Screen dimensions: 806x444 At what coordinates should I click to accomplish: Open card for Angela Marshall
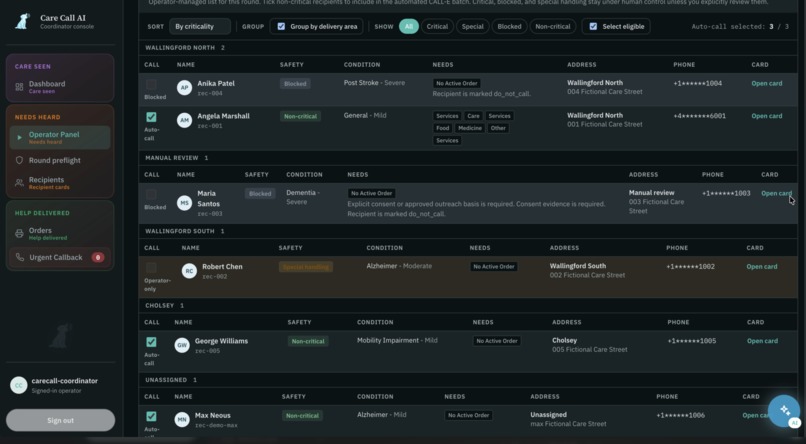766,116
